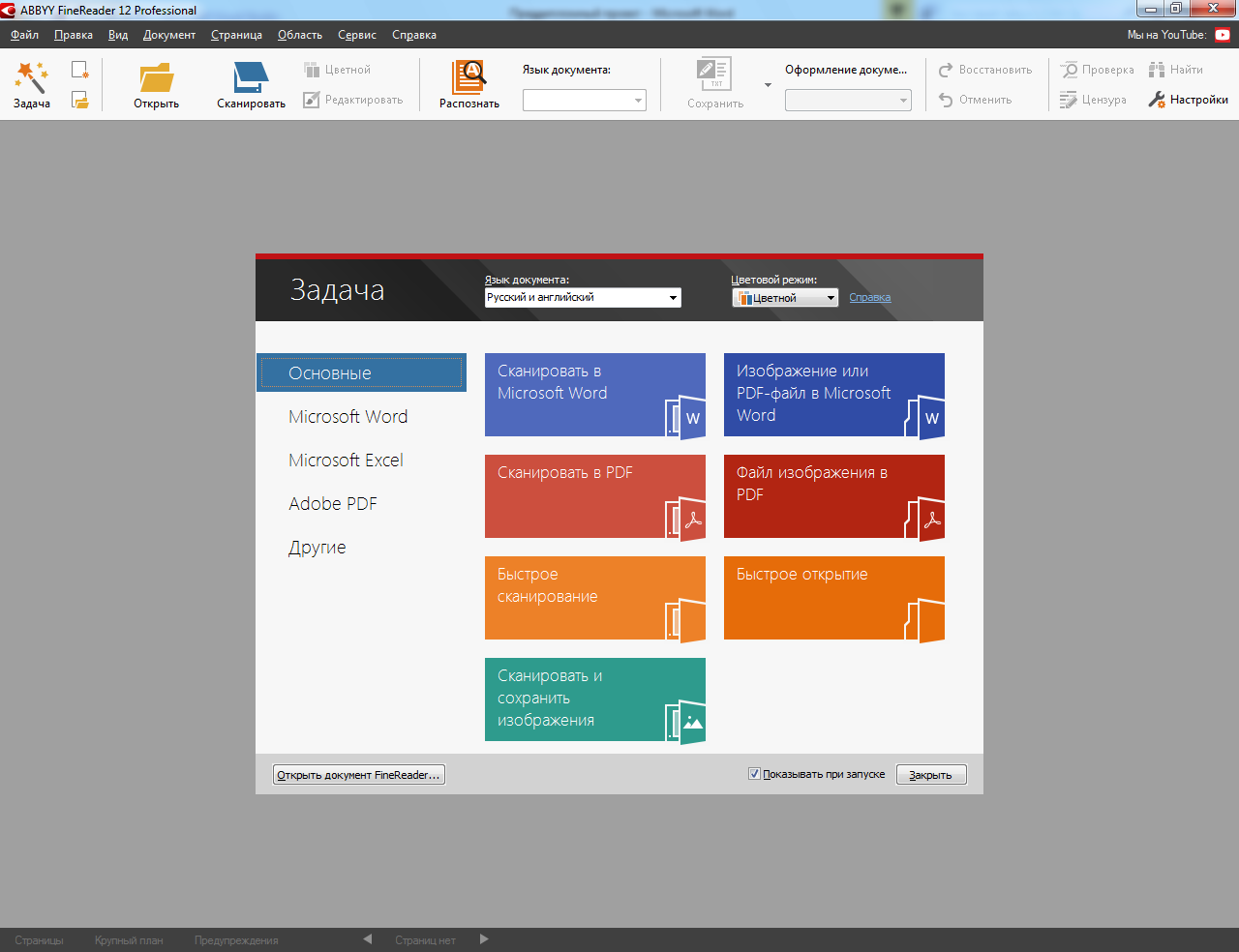Start scanning with the Сканировать icon
This screenshot has width=1239, height=952.
pyautogui.click(x=251, y=77)
